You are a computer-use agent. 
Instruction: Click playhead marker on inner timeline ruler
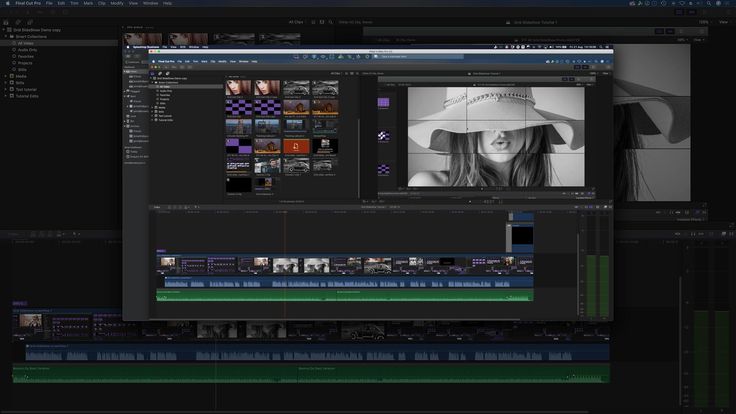(x=284, y=212)
